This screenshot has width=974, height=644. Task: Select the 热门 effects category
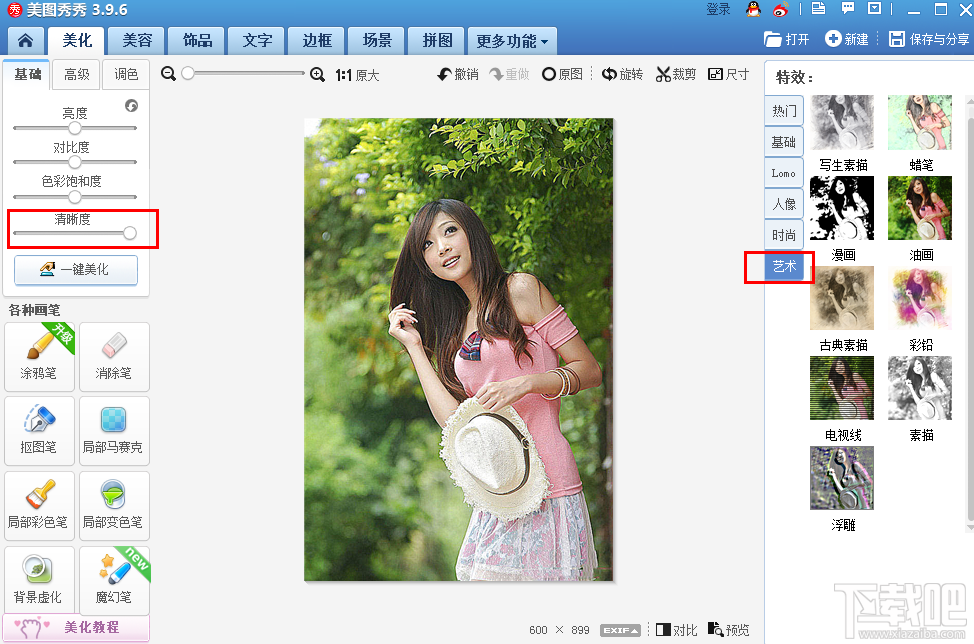coord(784,111)
